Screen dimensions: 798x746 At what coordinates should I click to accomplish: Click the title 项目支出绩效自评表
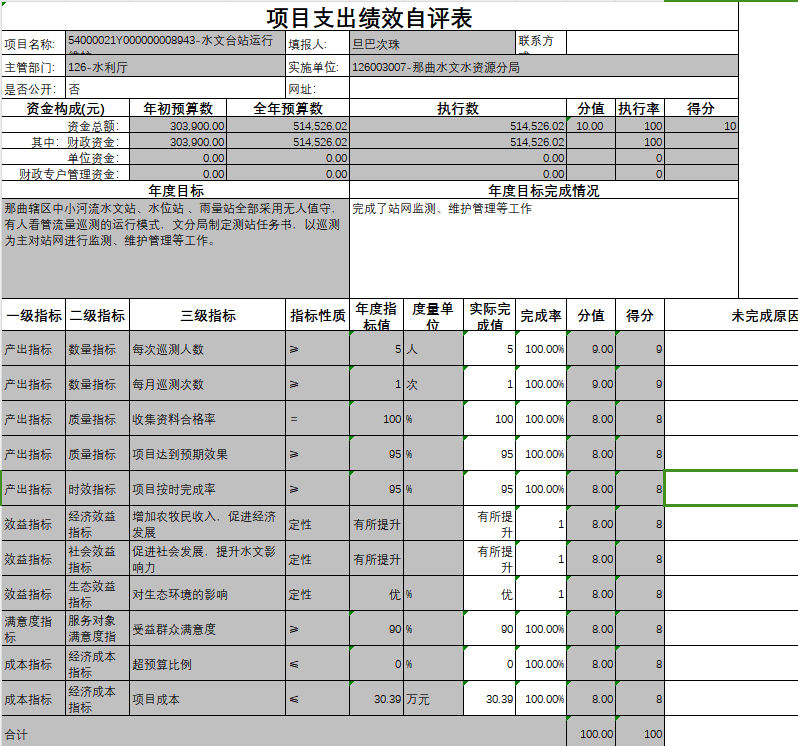(x=369, y=18)
